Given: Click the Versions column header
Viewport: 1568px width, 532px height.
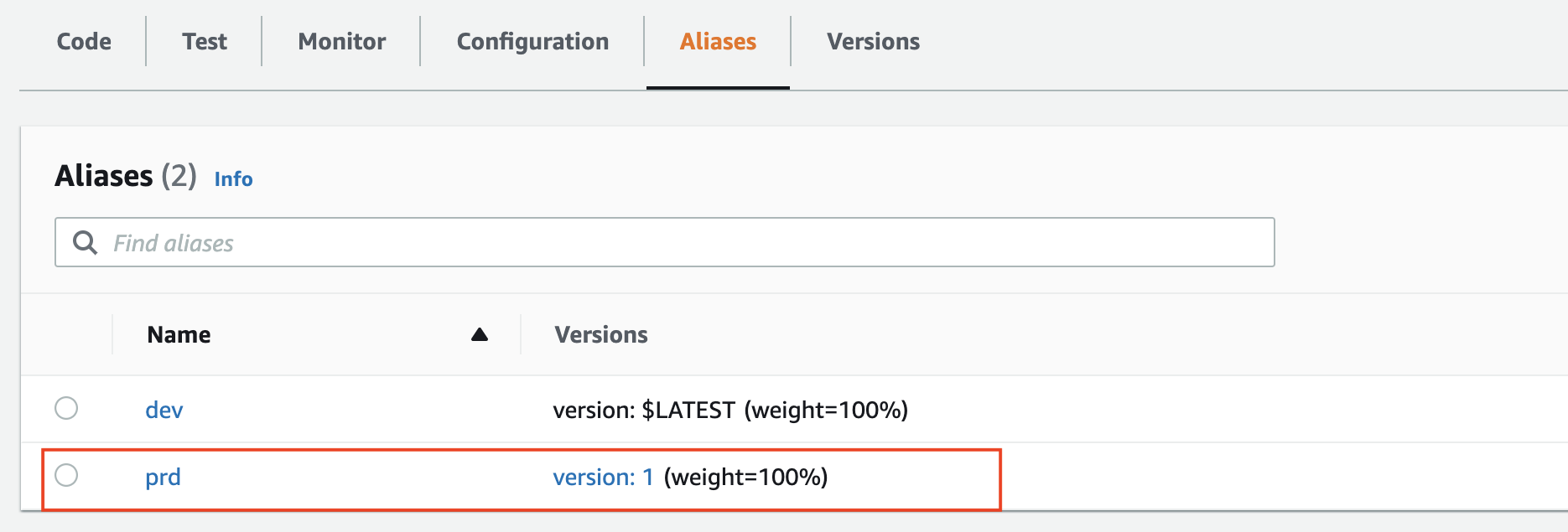Looking at the screenshot, I should coord(601,335).
